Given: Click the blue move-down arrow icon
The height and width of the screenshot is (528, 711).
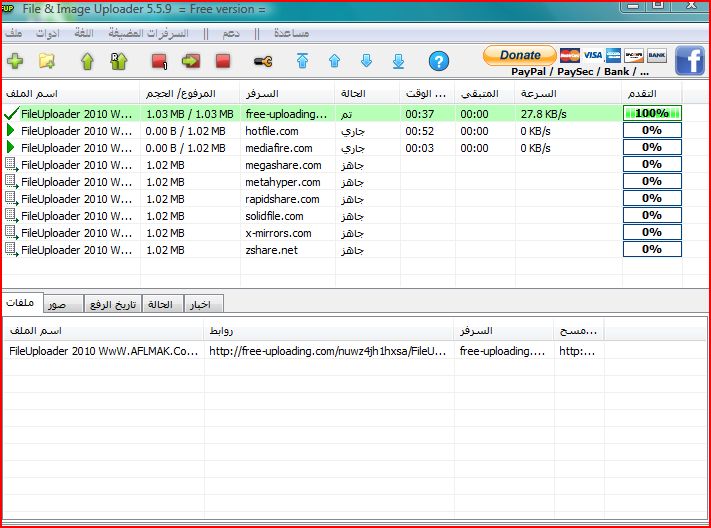Looking at the screenshot, I should click(366, 61).
